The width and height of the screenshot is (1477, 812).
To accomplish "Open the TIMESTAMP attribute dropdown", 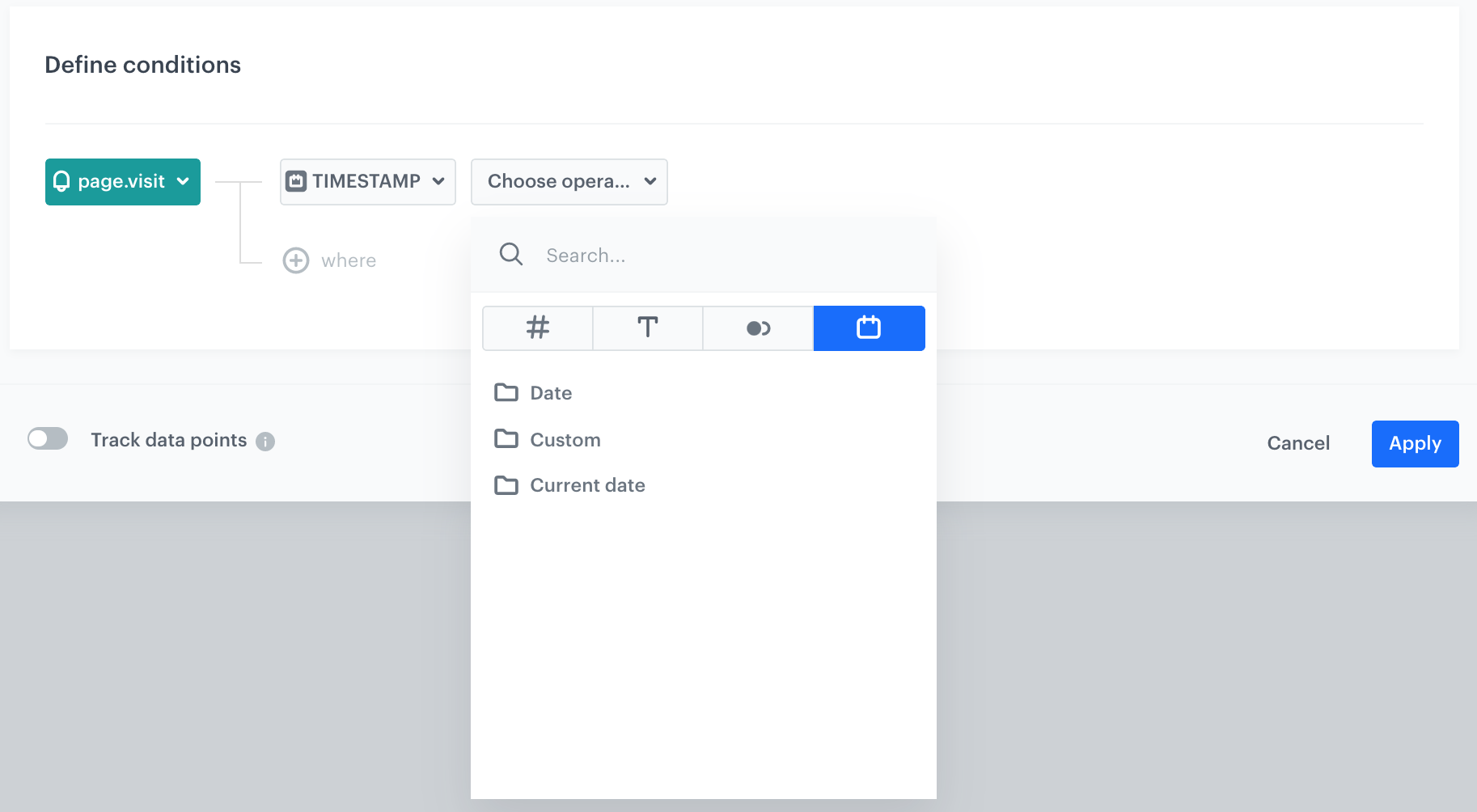I will point(368,181).
